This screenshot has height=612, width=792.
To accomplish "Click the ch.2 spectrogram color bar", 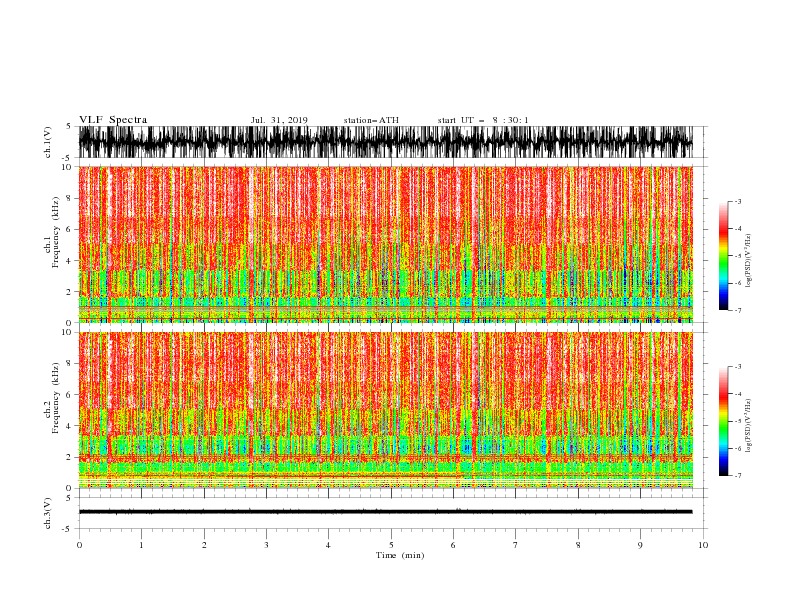I will click(723, 421).
